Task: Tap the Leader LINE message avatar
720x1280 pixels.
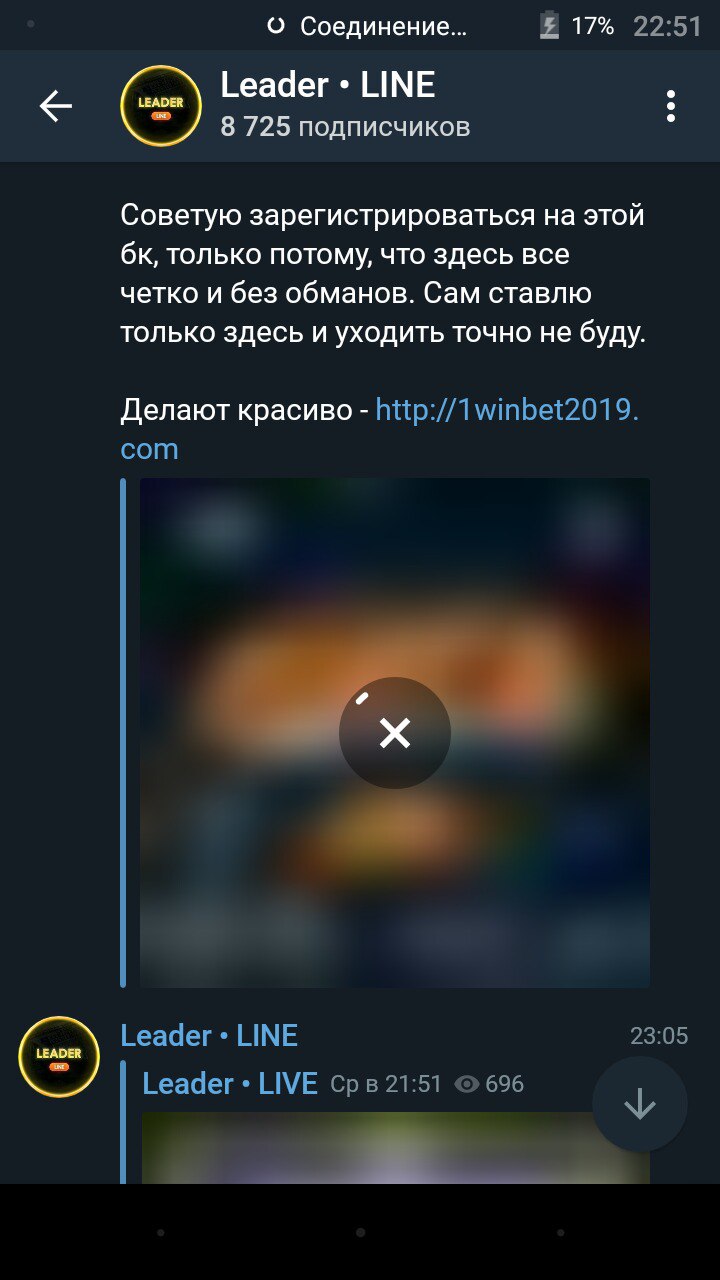Action: pos(59,1057)
